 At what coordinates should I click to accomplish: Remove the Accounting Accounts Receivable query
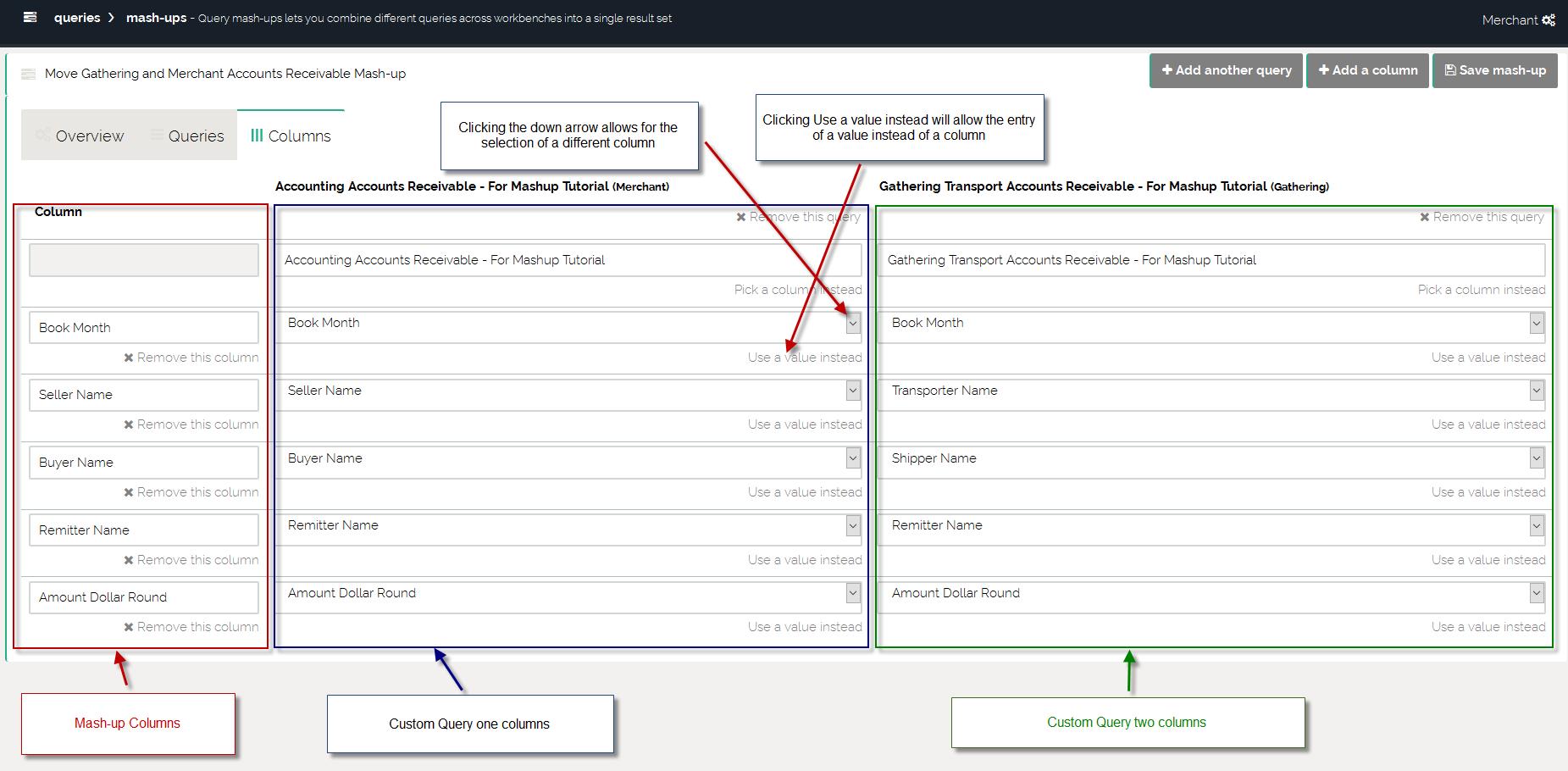click(x=798, y=217)
